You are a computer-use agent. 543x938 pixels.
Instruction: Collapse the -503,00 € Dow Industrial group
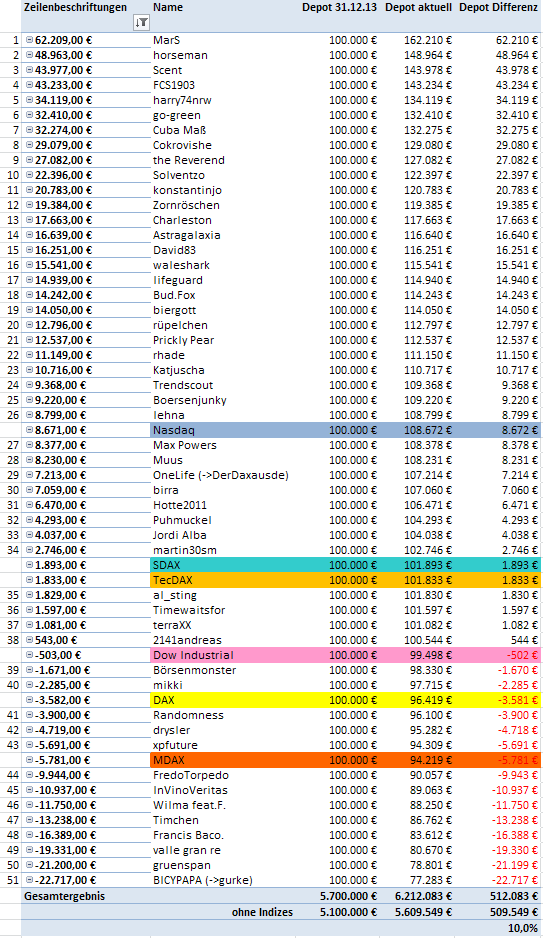[29, 655]
